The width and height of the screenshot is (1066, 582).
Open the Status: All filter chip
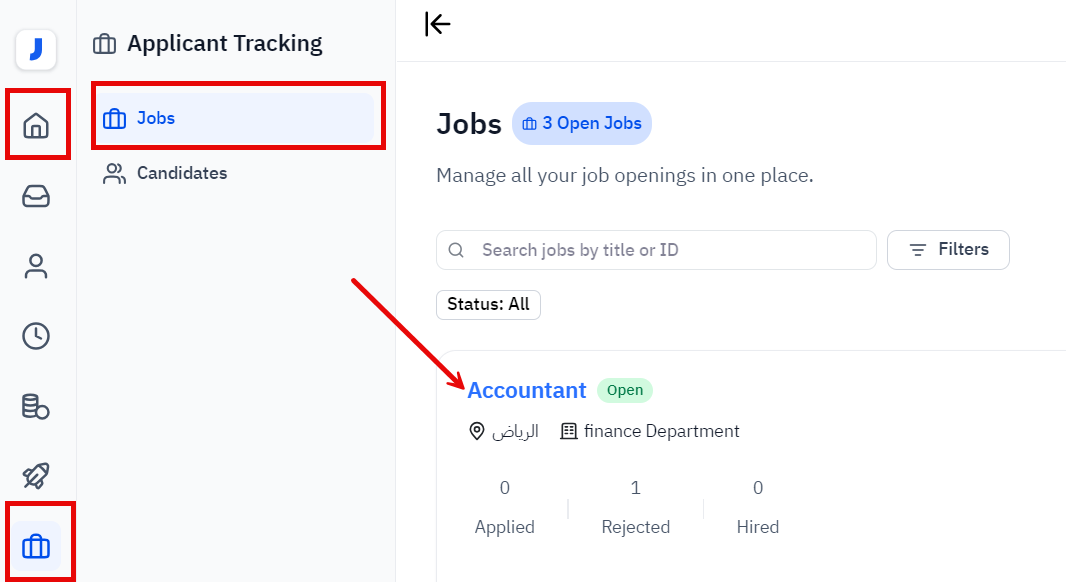488,304
